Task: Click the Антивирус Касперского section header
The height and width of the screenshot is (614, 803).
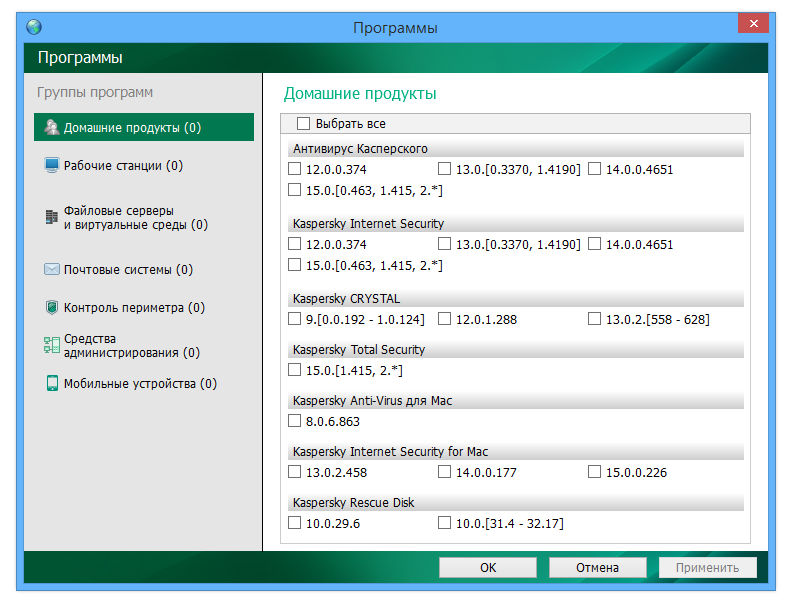Action: click(516, 149)
